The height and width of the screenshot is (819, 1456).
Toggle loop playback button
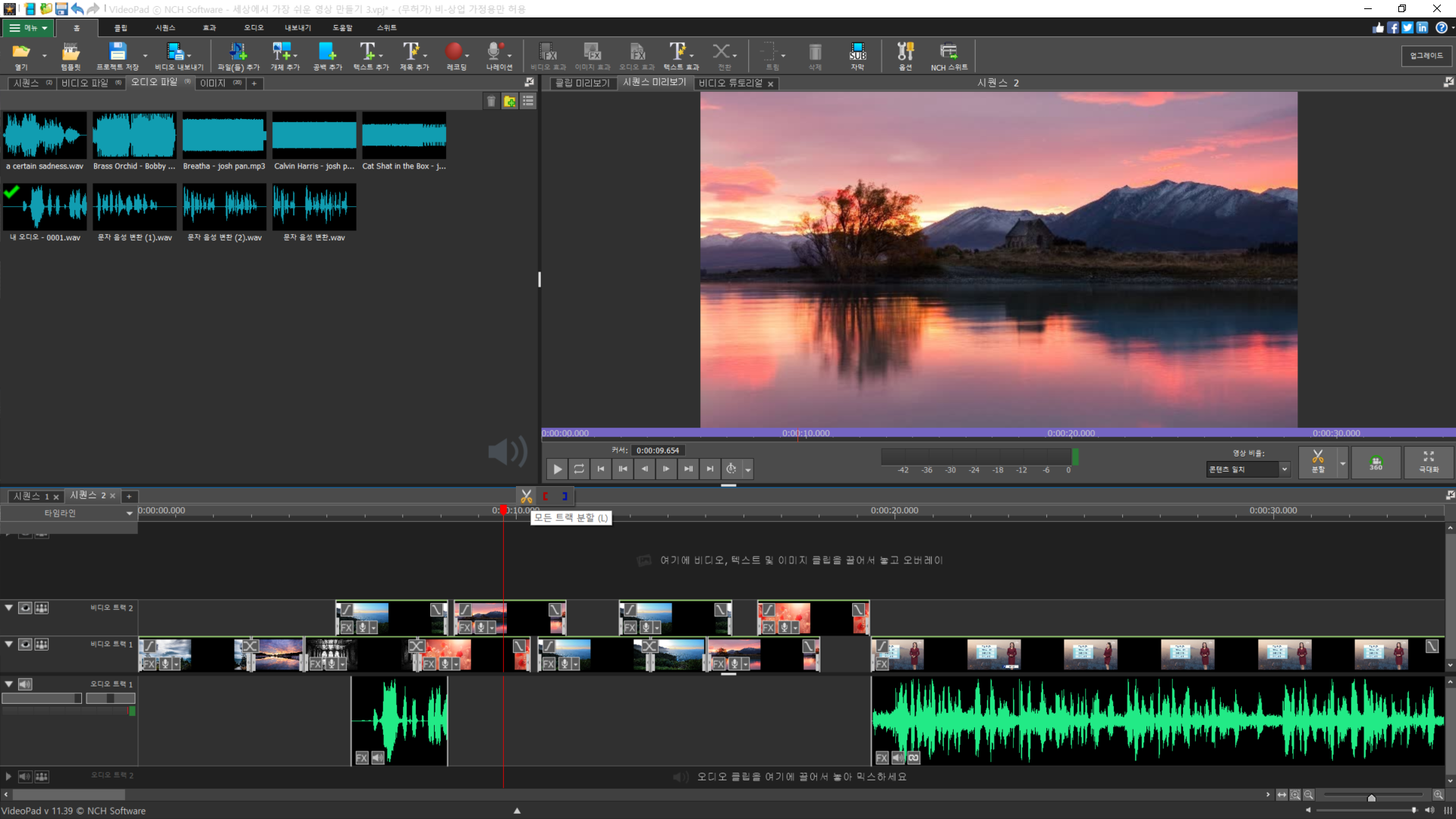pyautogui.click(x=579, y=469)
